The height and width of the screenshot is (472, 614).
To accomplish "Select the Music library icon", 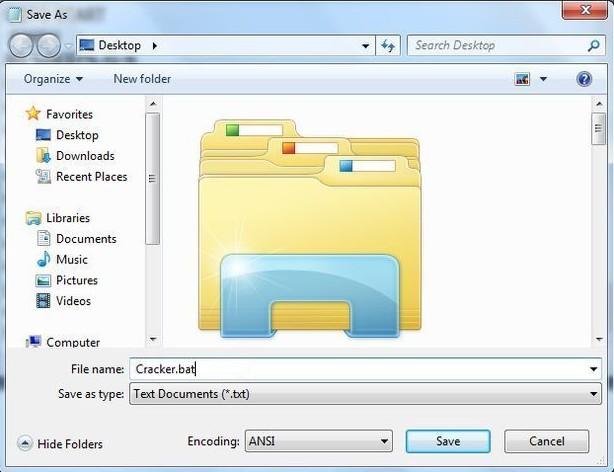I will [x=43, y=260].
